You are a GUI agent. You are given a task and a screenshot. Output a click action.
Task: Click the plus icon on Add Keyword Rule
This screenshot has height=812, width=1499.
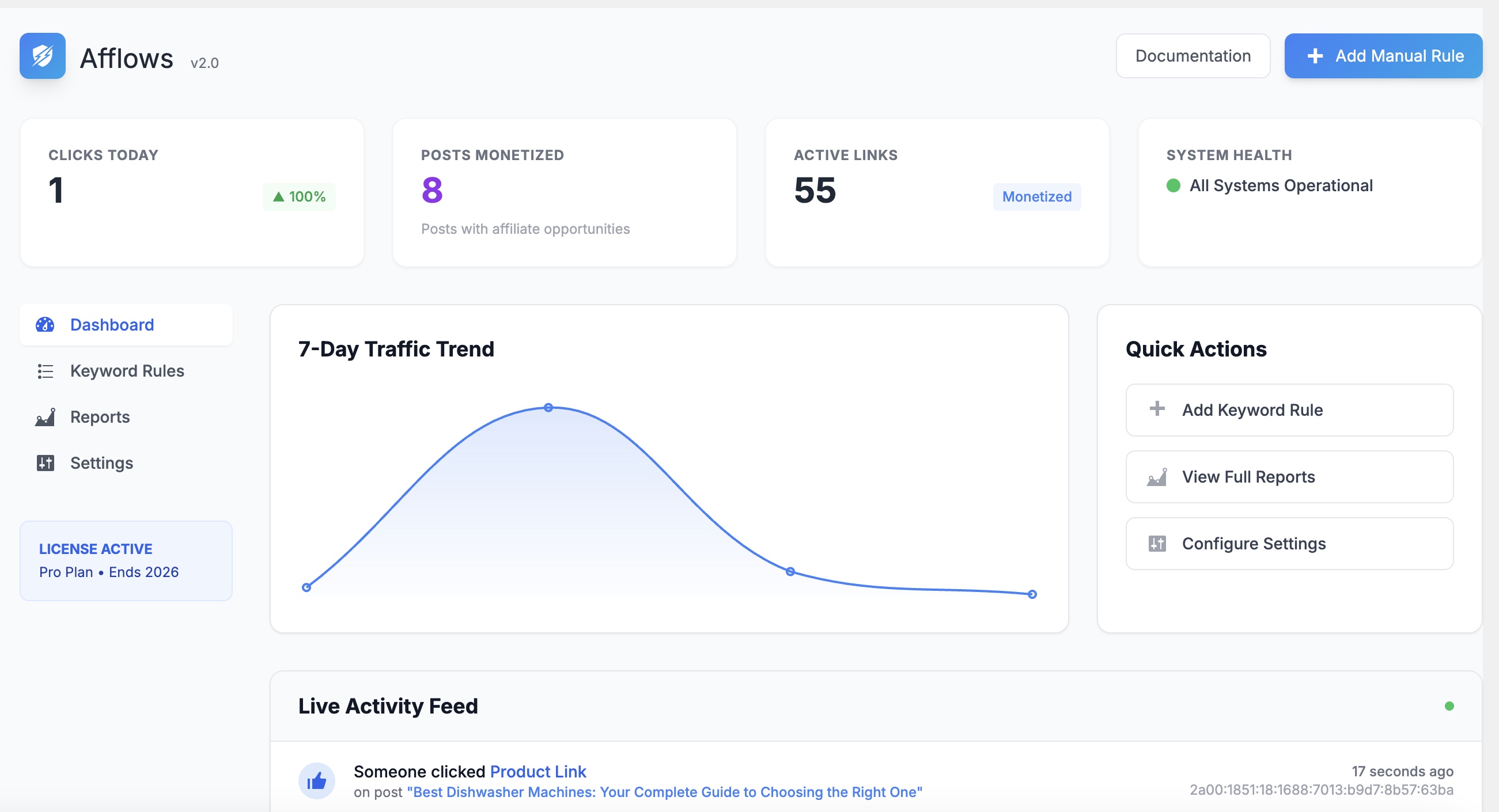click(x=1157, y=409)
